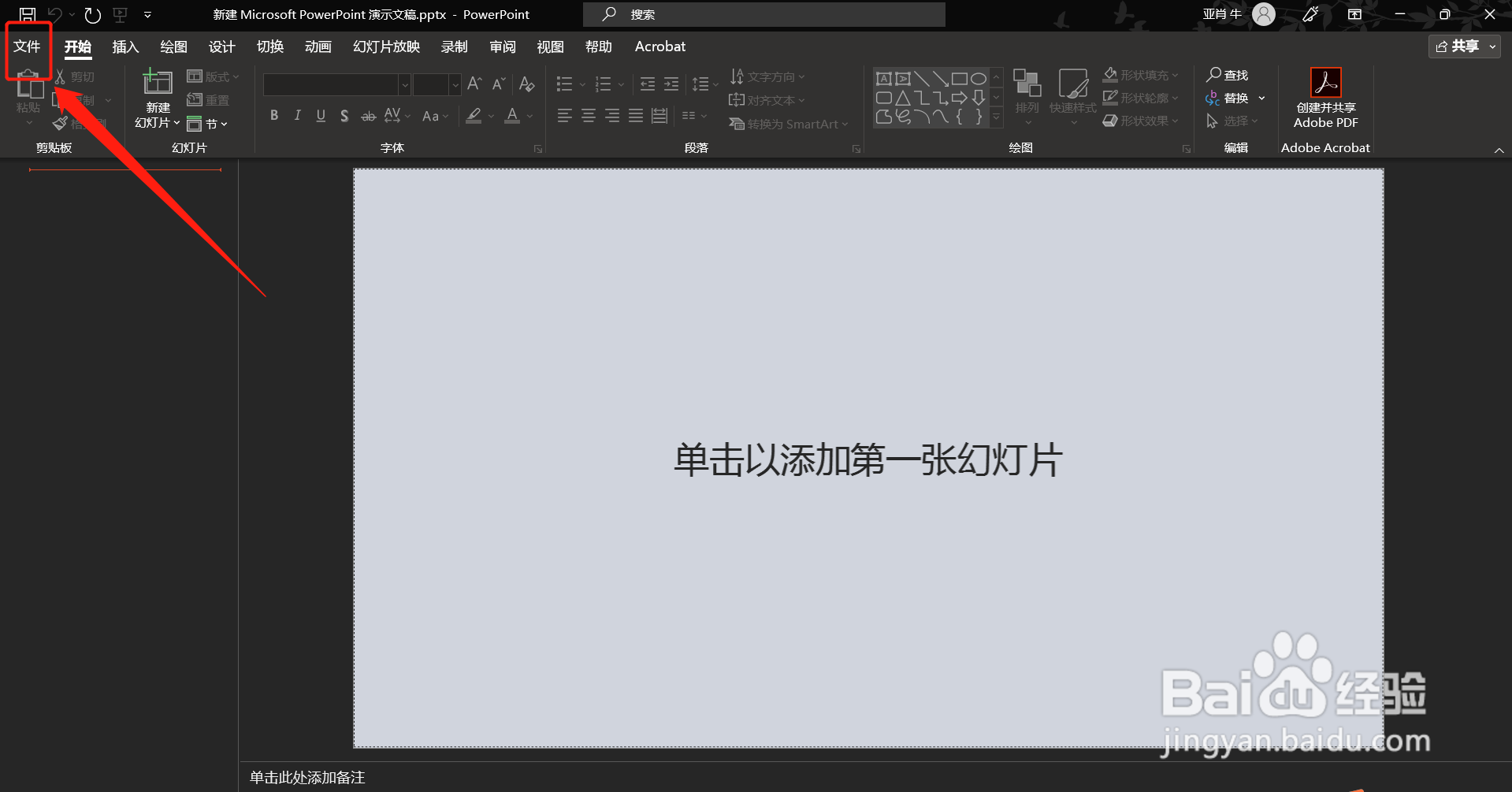
Task: Open the font name dropdown arrow
Action: tap(404, 84)
